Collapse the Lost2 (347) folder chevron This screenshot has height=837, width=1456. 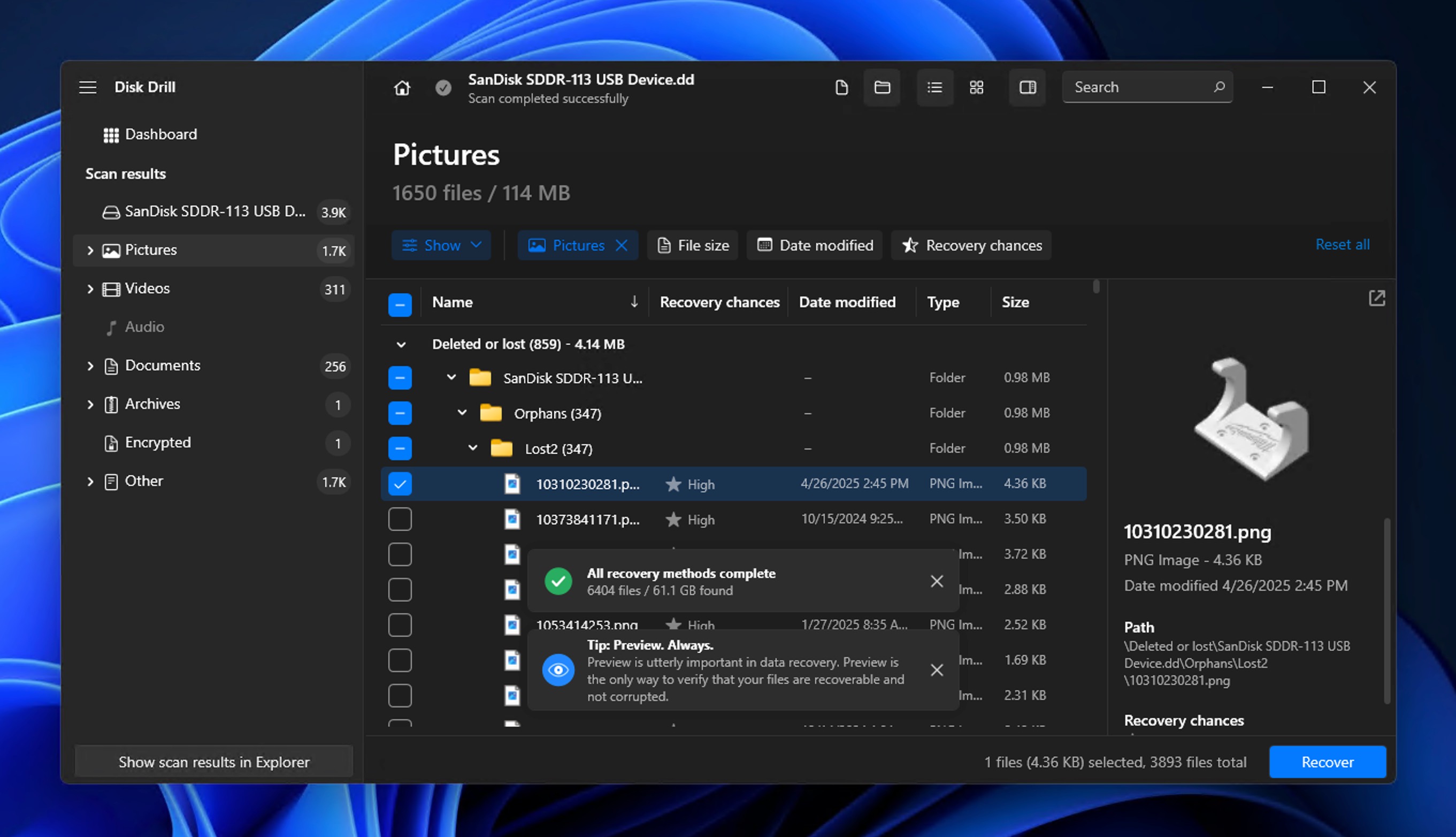[x=472, y=448]
